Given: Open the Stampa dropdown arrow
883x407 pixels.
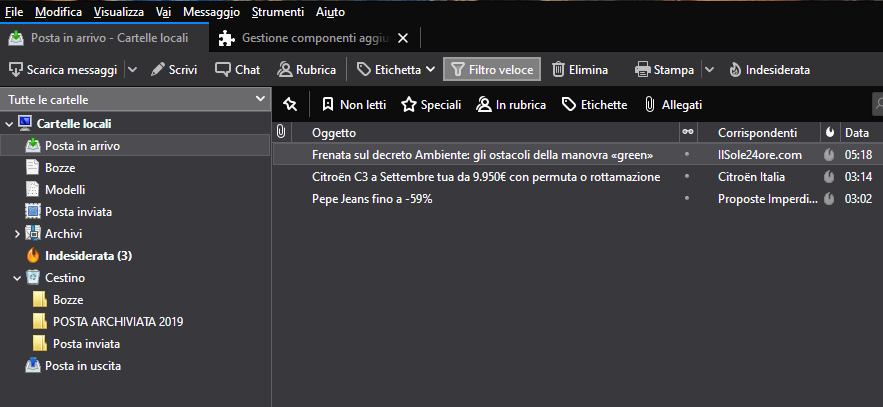Looking at the screenshot, I should pos(709,70).
